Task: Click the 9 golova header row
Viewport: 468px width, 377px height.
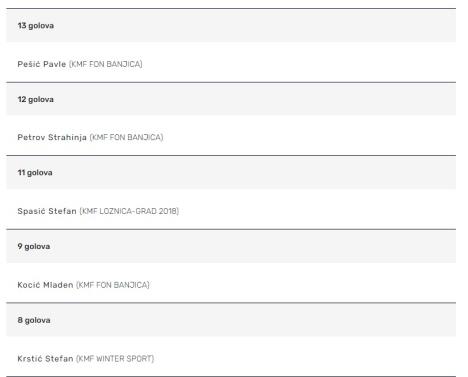Action: coord(231,246)
